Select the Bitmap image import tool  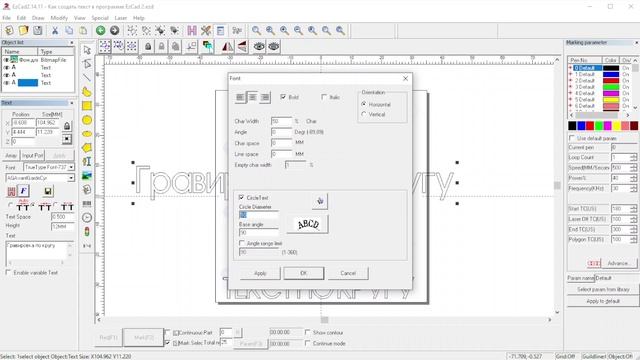tap(87, 176)
